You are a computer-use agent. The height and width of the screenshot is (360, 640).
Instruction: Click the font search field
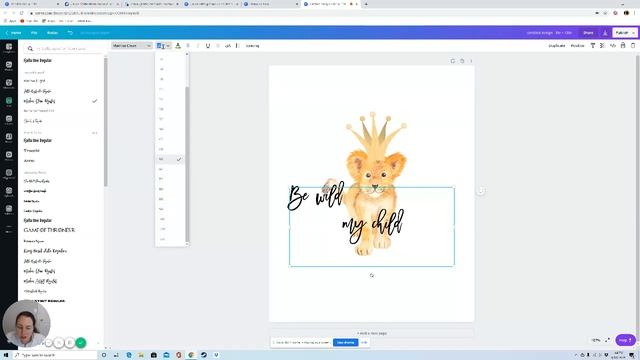tap(61, 49)
